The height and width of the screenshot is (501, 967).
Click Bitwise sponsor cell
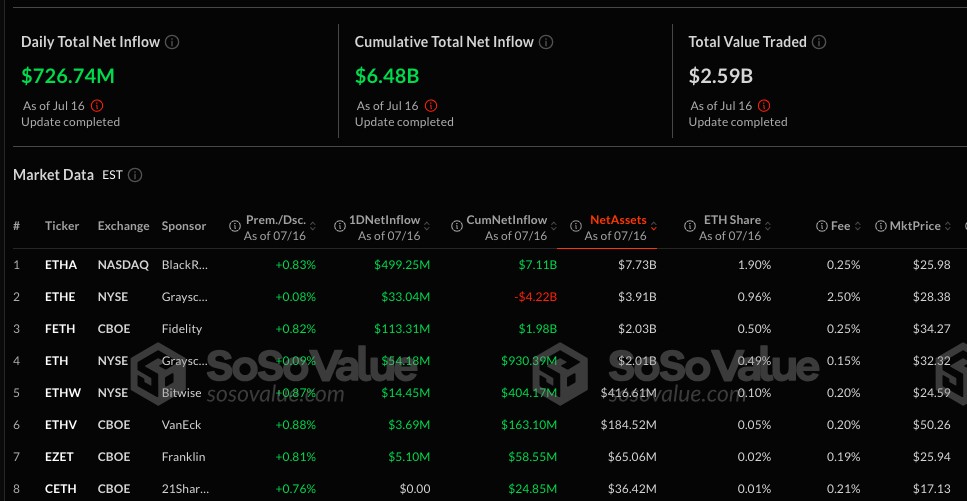(181, 393)
